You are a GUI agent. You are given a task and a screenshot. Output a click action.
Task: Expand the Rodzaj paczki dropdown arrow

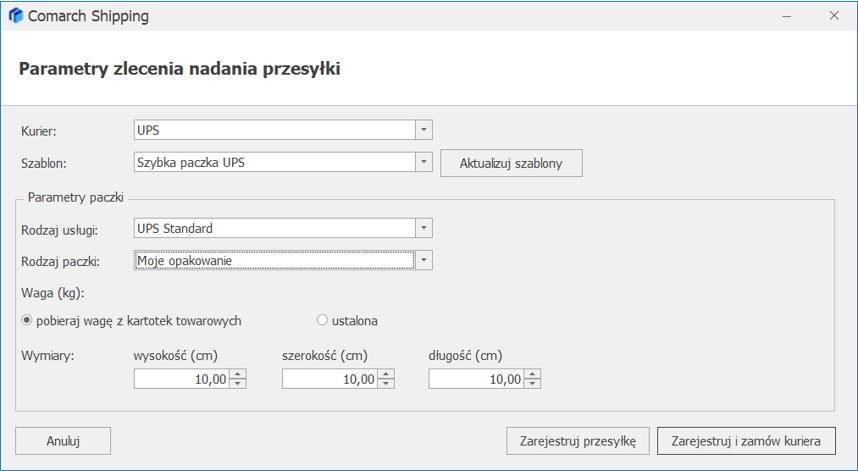coord(424,261)
